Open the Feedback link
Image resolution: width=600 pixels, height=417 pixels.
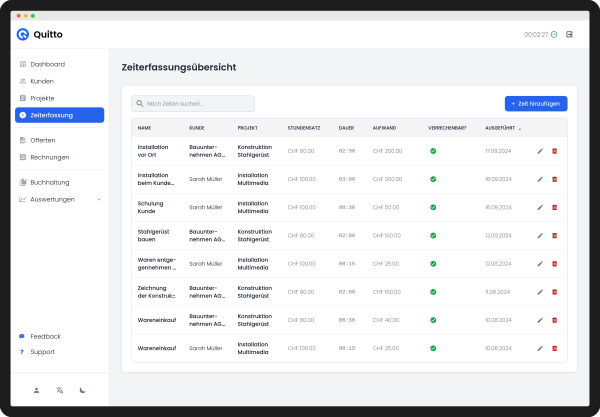point(45,336)
